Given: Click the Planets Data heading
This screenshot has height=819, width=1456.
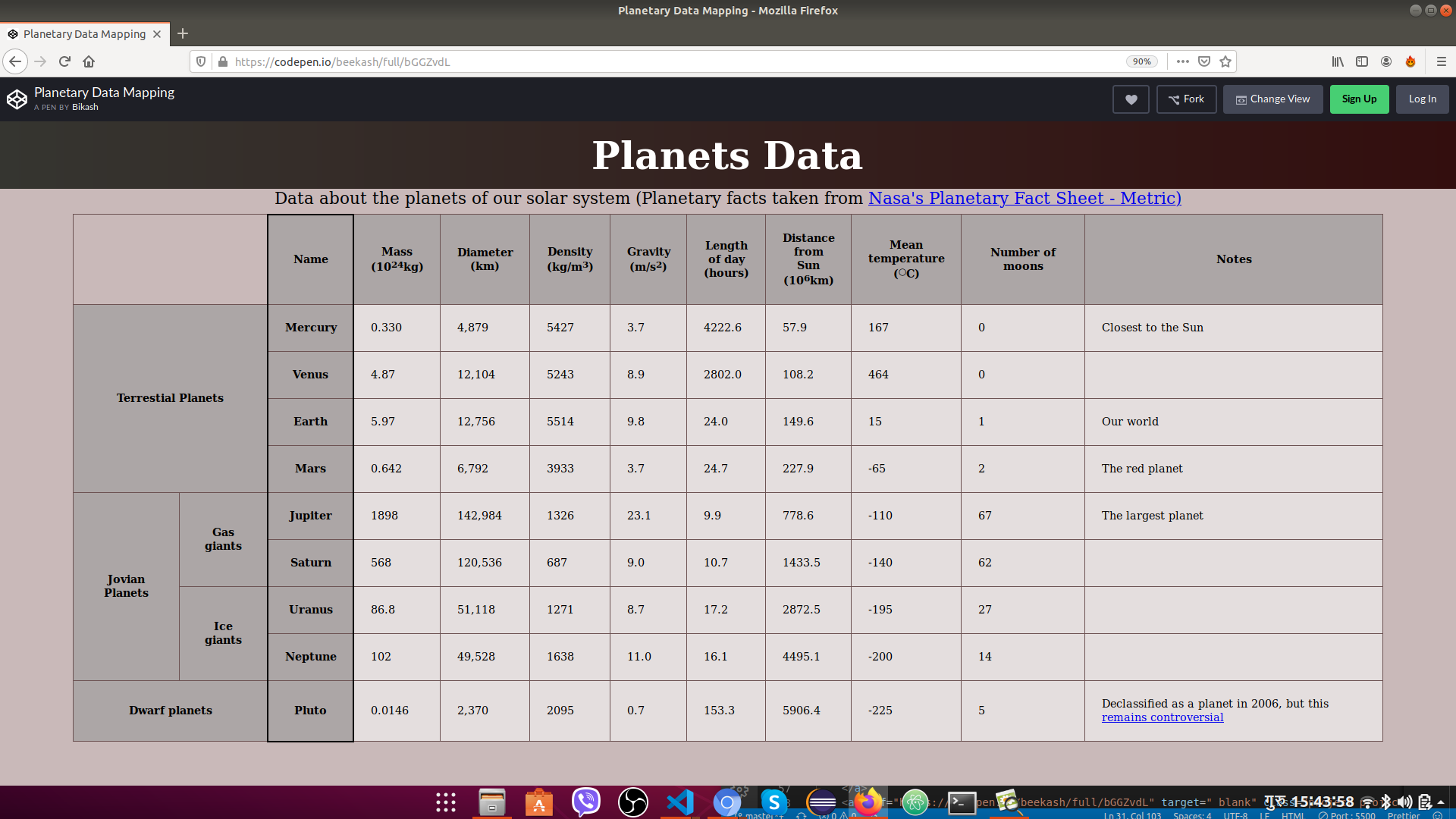Looking at the screenshot, I should click(727, 155).
